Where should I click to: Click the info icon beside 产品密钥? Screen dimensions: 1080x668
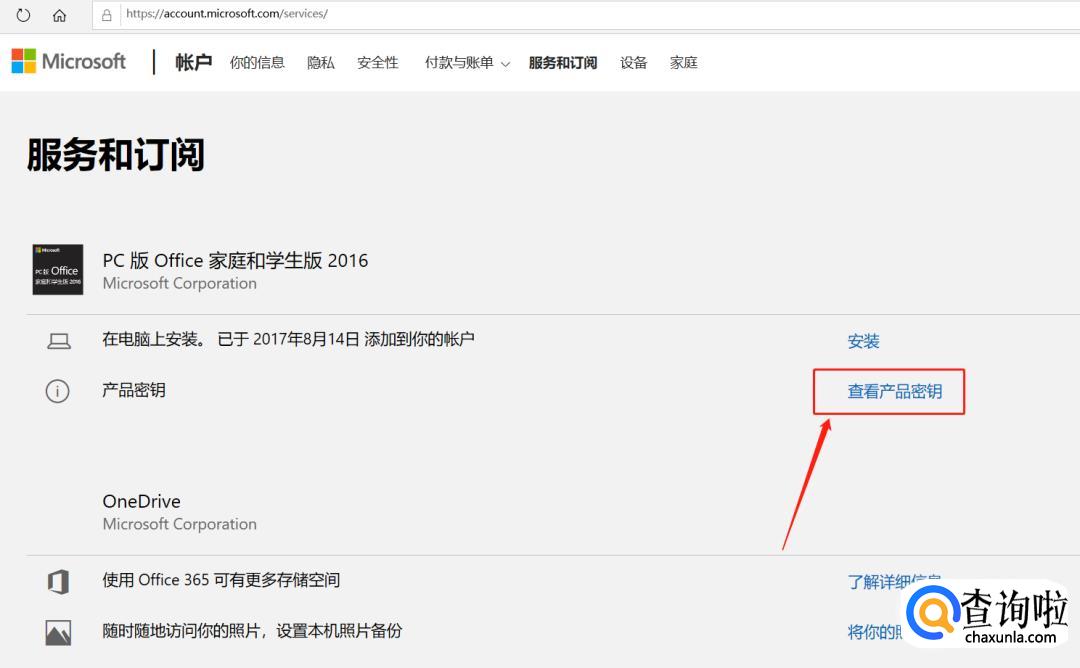(57, 391)
